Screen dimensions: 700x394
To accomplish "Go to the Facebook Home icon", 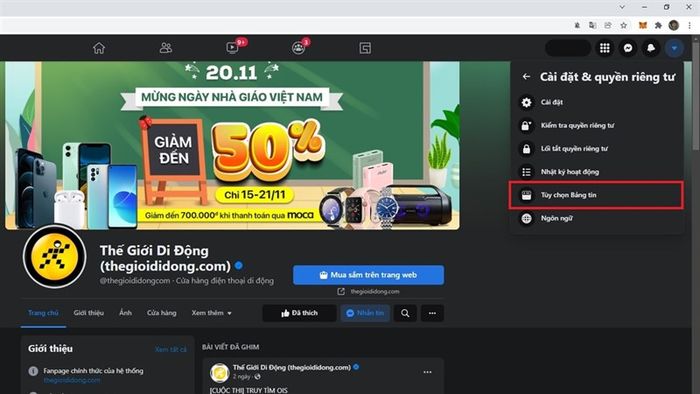I will coord(99,48).
